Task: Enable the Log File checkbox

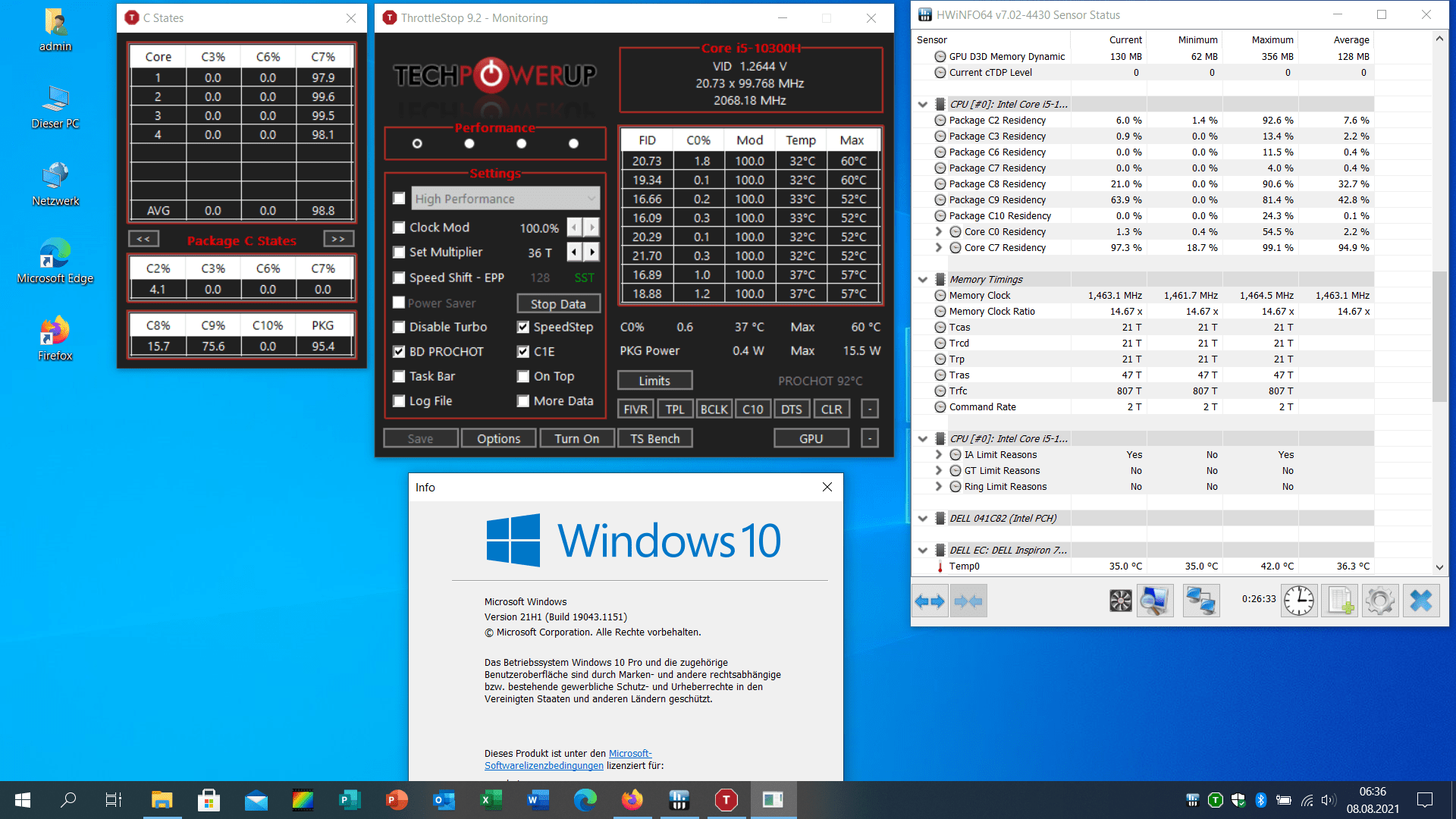Action: tap(399, 401)
